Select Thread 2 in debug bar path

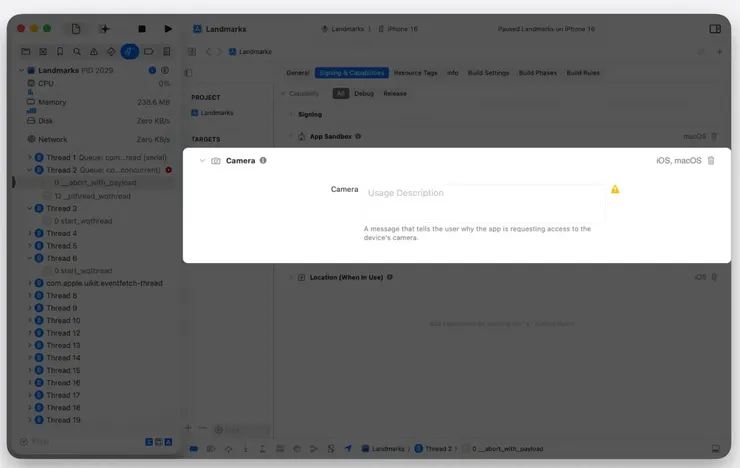point(433,449)
